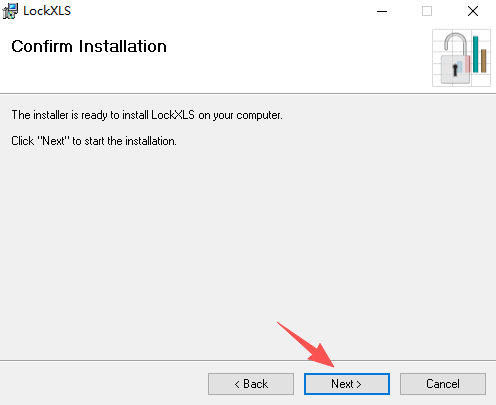Minimize the LockXLS installer window

coord(382,11)
